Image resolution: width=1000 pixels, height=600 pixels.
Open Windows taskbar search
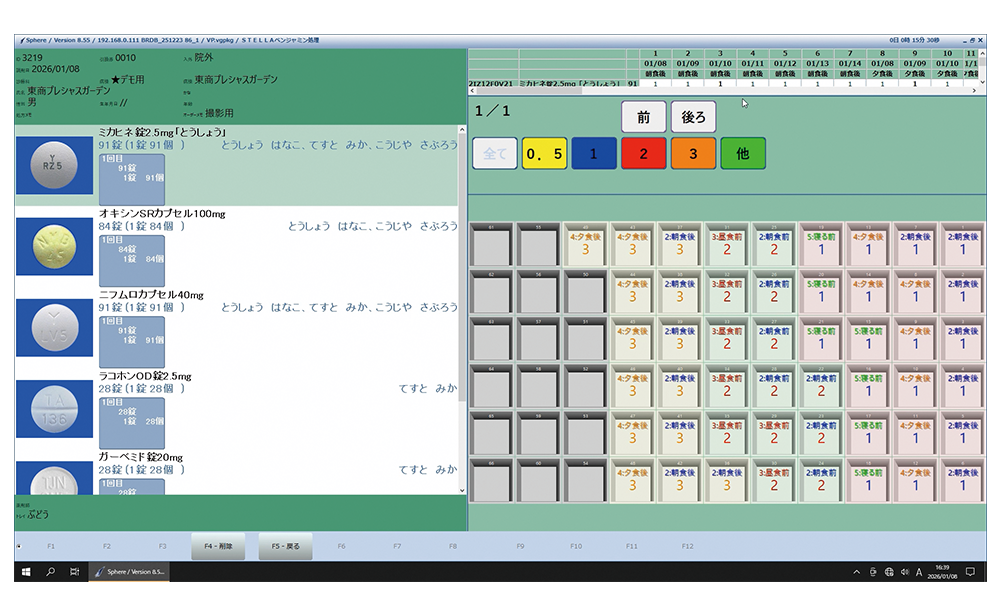tap(50, 572)
